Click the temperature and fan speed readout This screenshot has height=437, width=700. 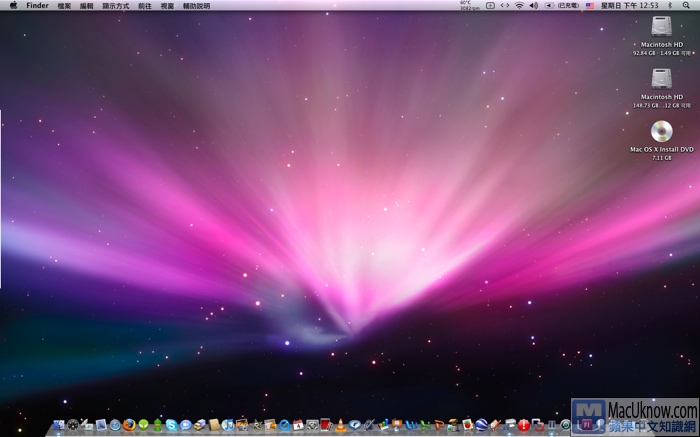coord(468,5)
